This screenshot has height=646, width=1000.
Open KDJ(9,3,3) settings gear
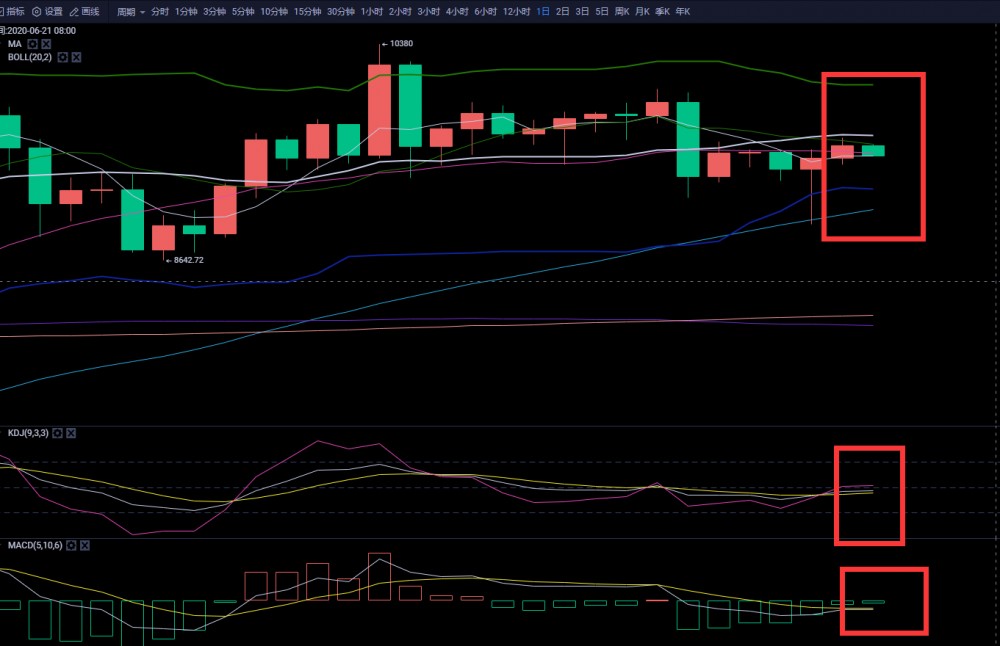[x=57, y=433]
